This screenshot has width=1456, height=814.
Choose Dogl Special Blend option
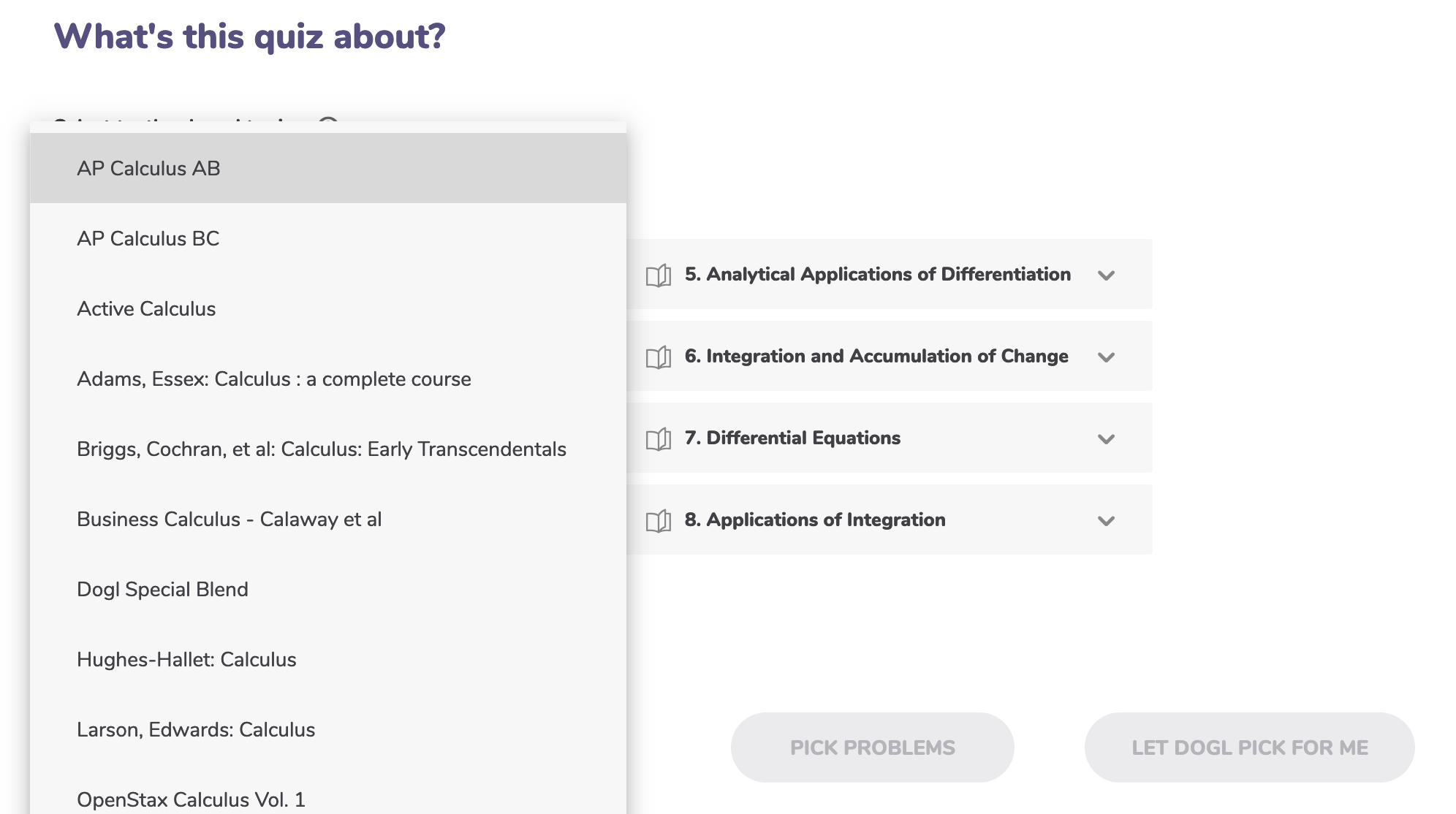point(328,589)
